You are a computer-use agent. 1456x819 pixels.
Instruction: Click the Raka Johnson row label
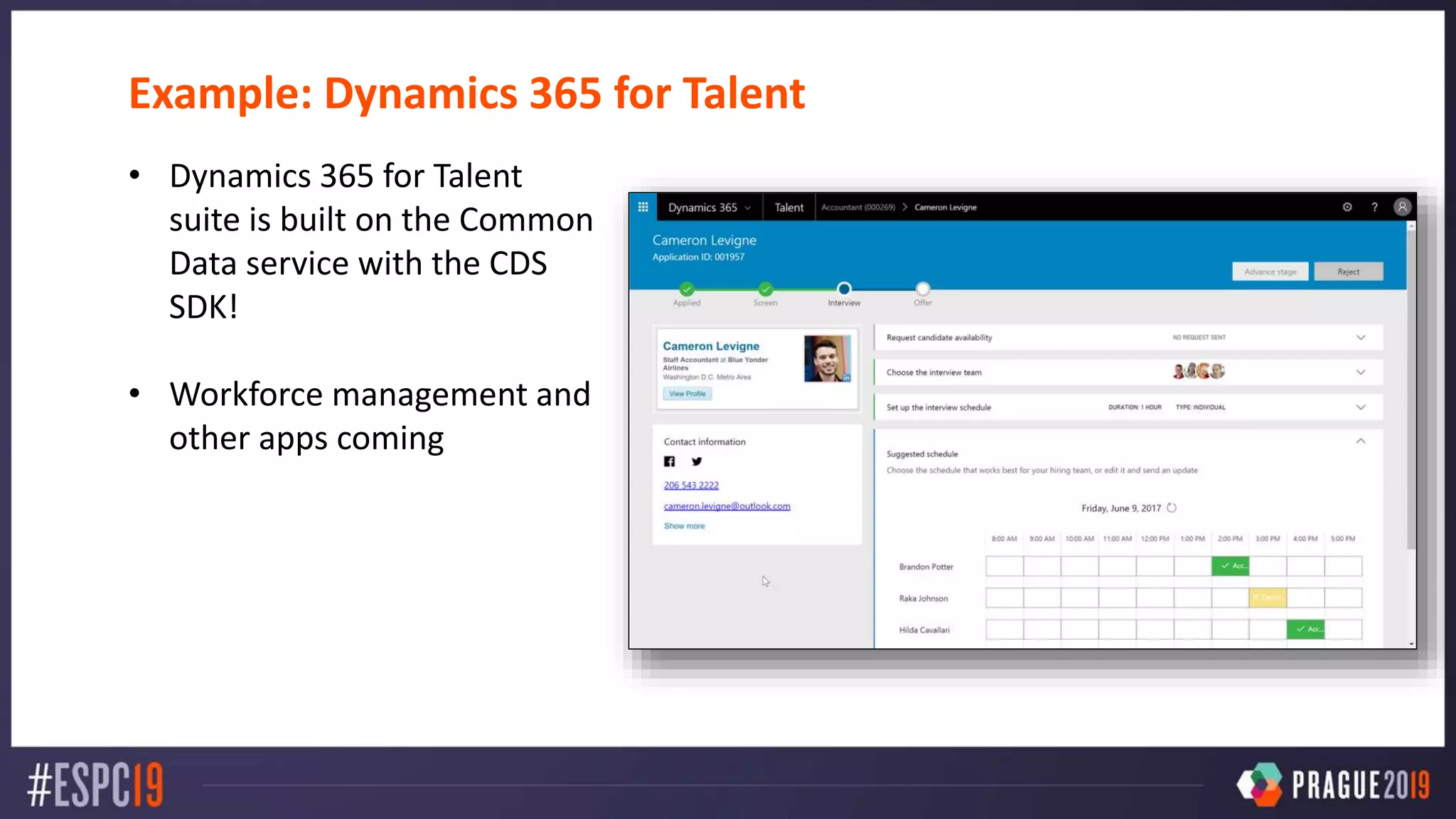pyautogui.click(x=923, y=599)
